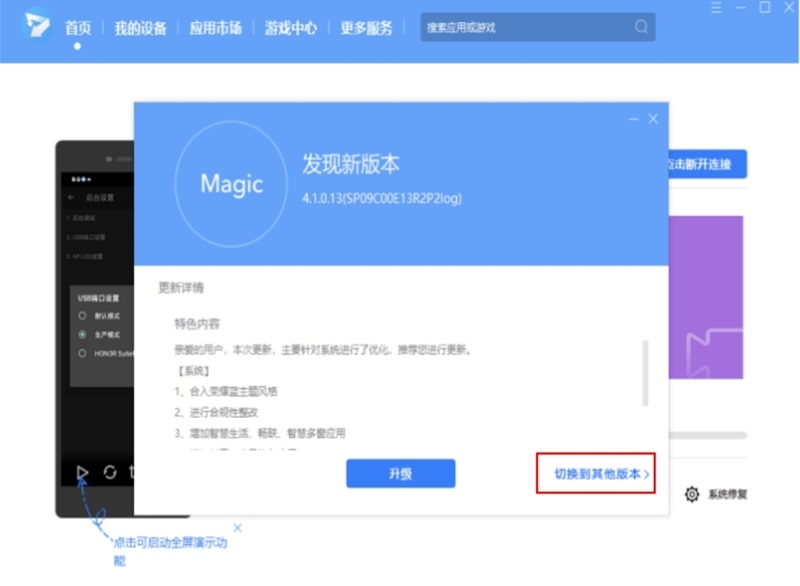Click the back arrow in phone preview
Viewport: 800px width, 586px height.
point(71,197)
